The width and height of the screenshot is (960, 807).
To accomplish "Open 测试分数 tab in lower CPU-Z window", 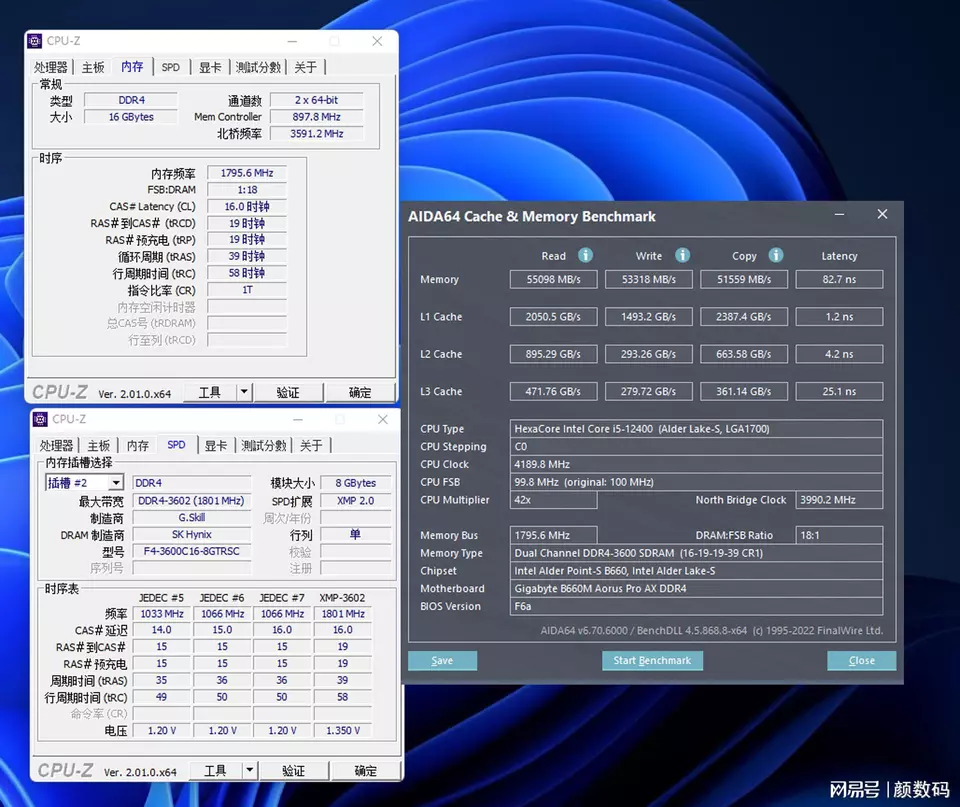I will click(264, 446).
